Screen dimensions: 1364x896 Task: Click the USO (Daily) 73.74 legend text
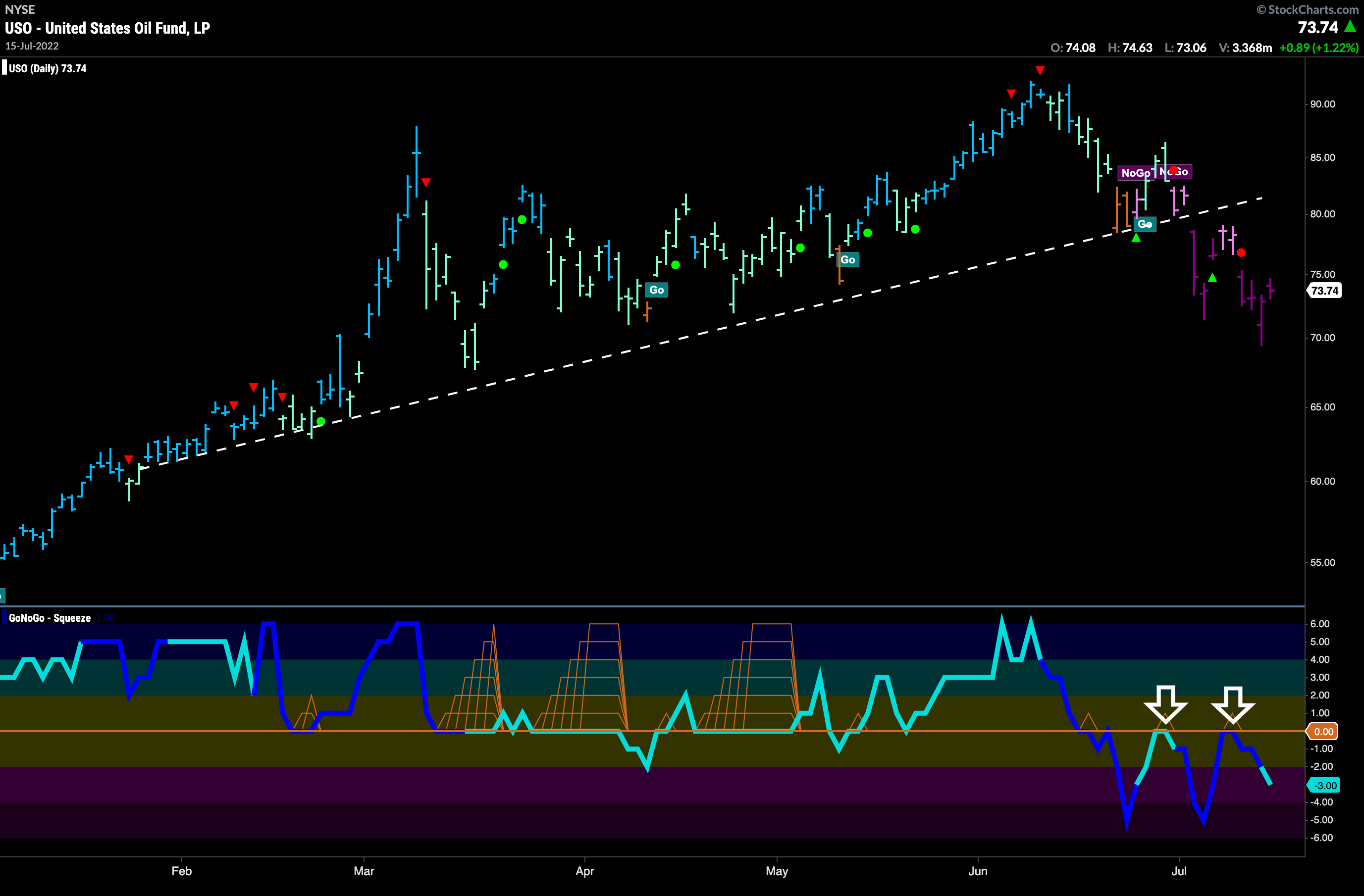(48, 68)
